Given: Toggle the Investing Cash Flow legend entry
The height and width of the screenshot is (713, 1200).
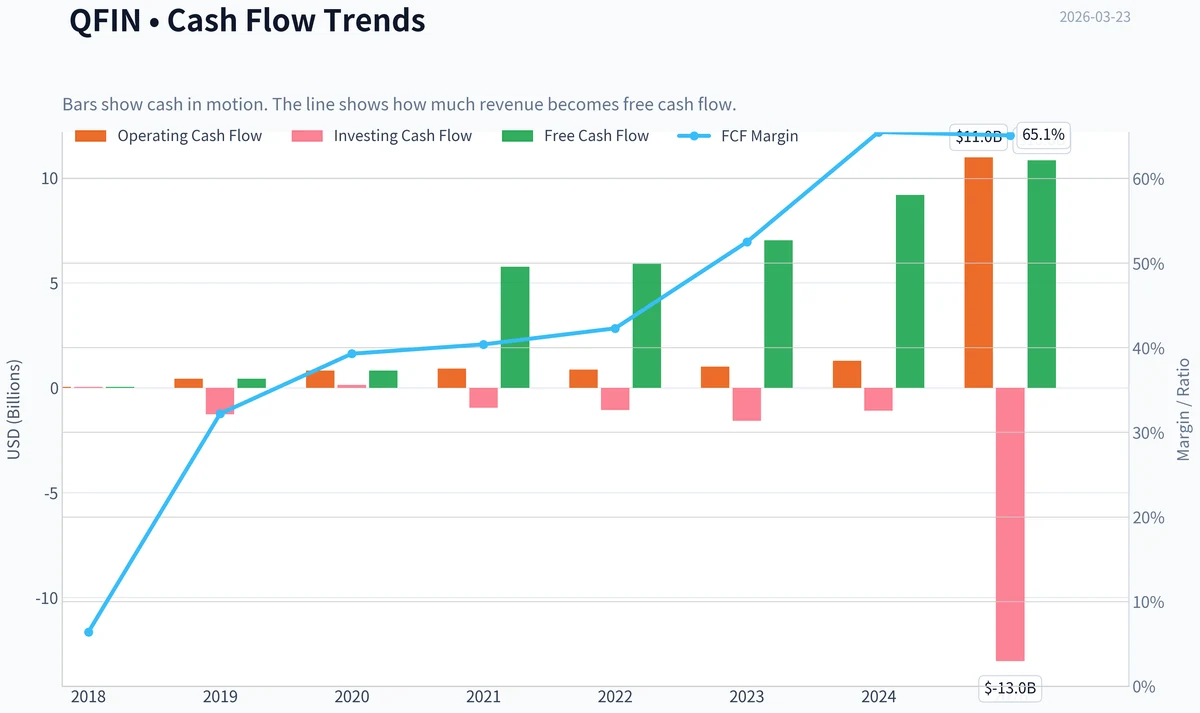Looking at the screenshot, I should (x=381, y=136).
